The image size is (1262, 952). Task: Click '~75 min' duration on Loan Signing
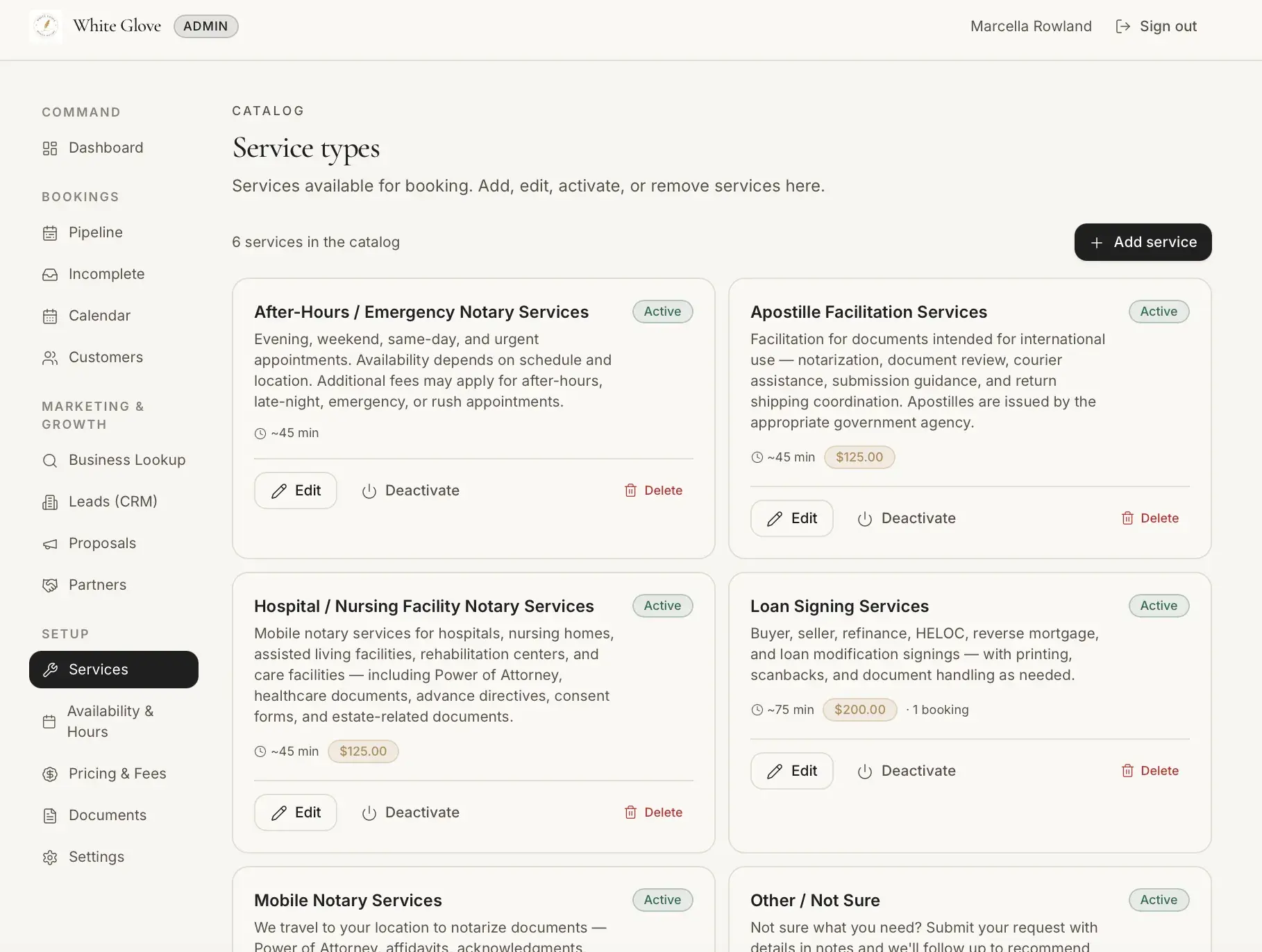782,710
